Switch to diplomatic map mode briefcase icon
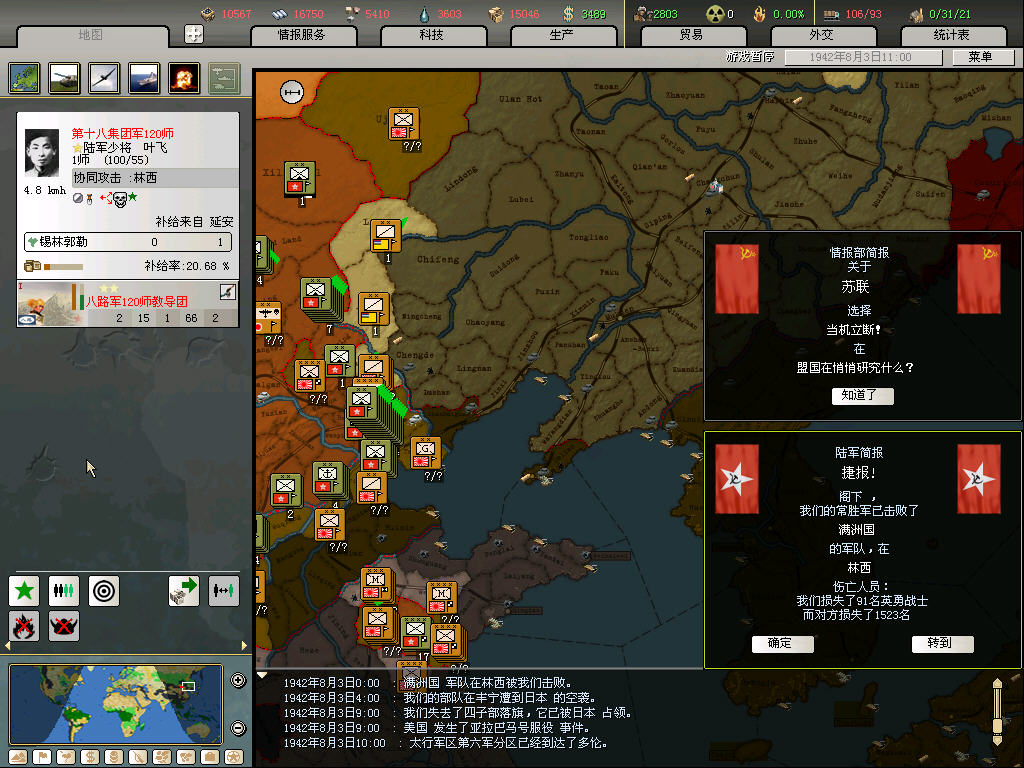Image resolution: width=1024 pixels, height=768 pixels. coord(210,757)
